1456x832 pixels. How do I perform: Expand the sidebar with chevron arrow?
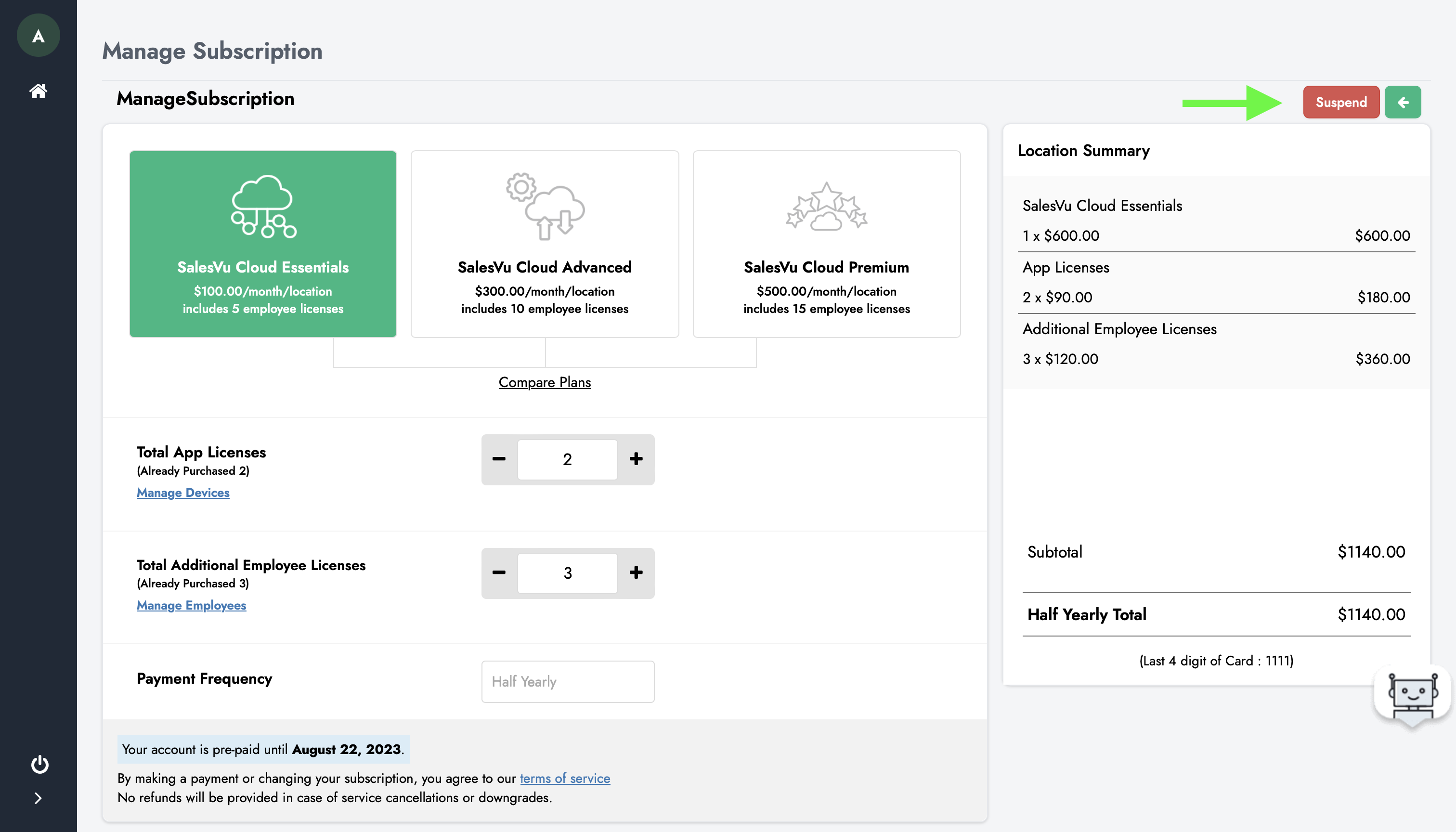39,798
